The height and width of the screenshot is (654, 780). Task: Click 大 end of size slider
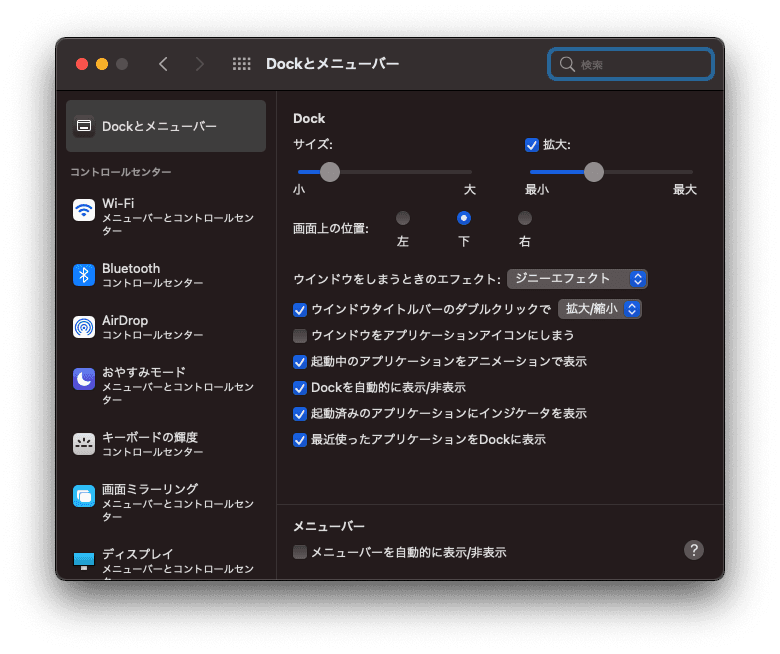(470, 189)
